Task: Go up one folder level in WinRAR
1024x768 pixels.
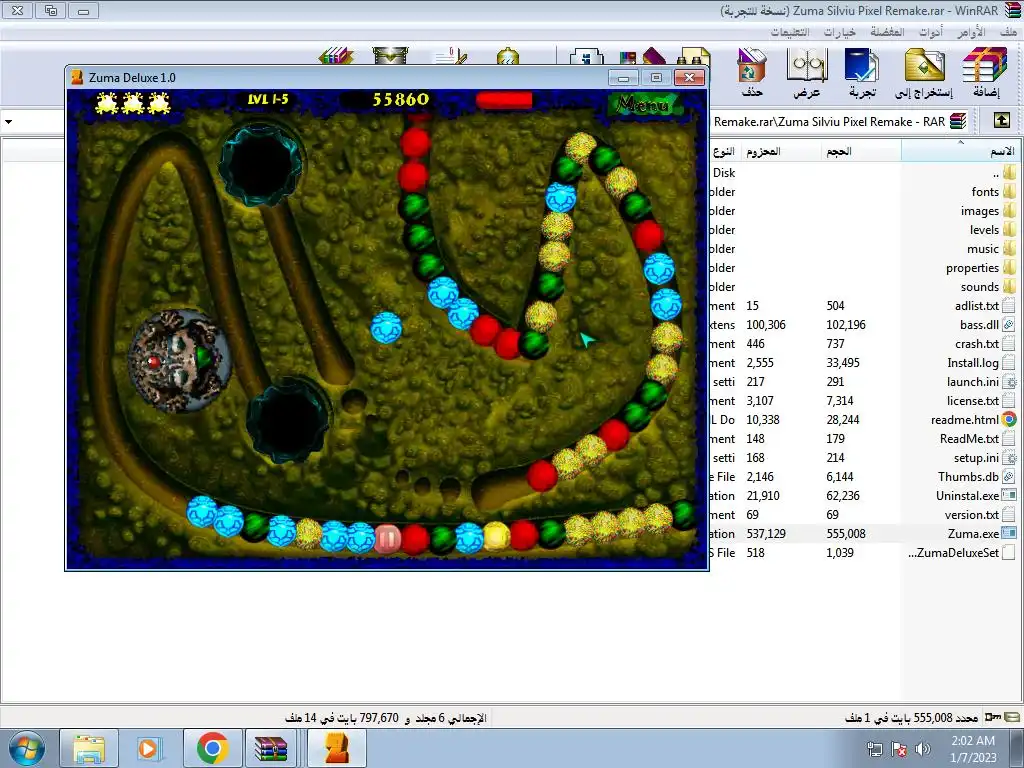Action: (x=1001, y=120)
